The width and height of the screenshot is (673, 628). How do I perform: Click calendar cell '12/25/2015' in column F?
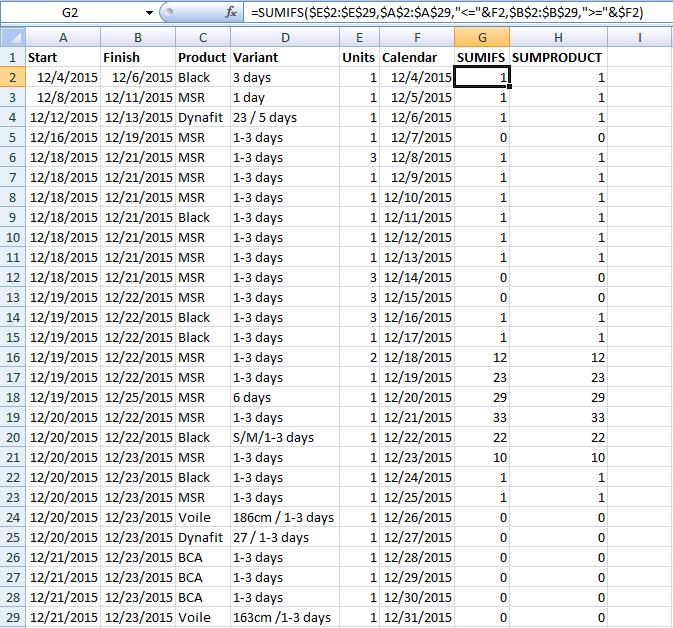pyautogui.click(x=417, y=497)
